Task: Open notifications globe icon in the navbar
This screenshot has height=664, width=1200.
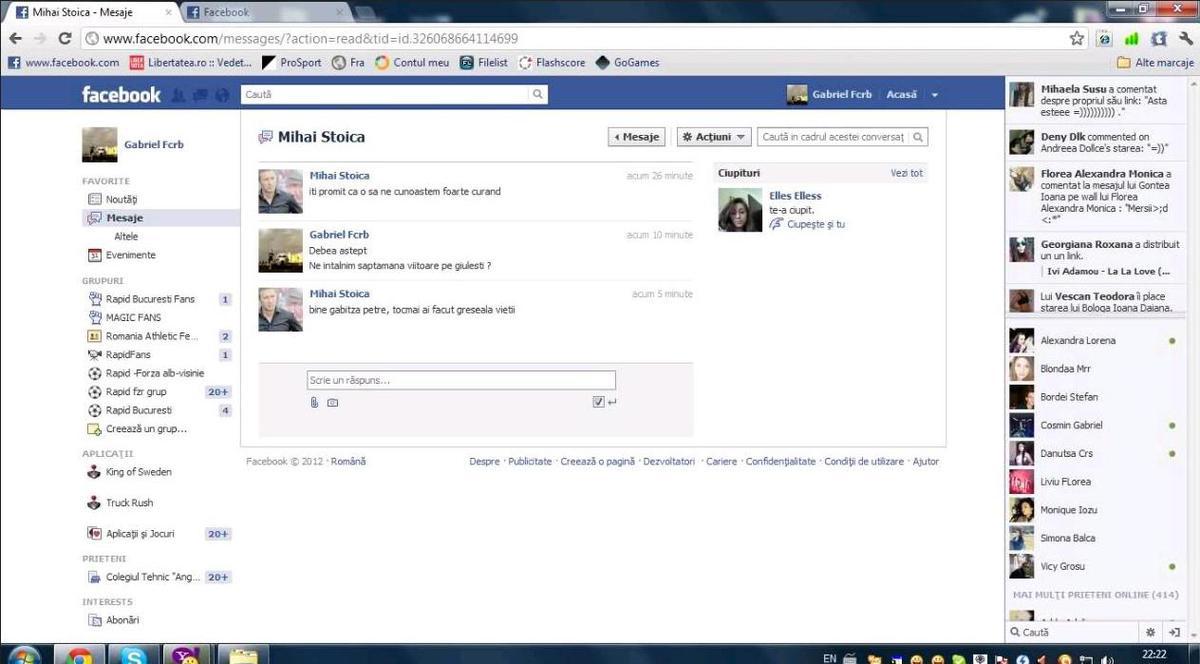Action: (221, 94)
